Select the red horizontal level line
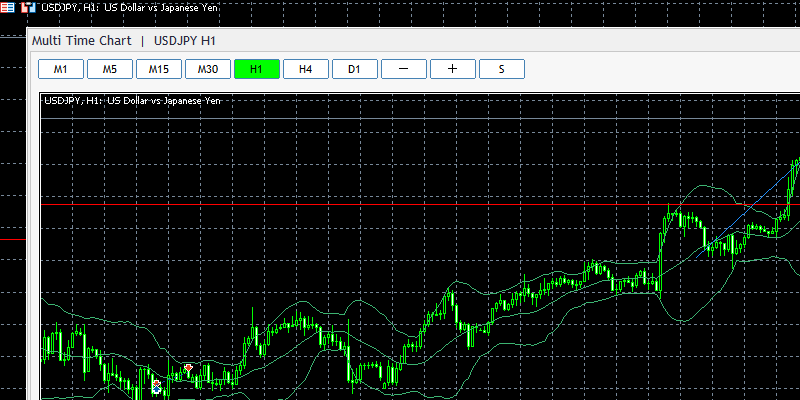 pyautogui.click(x=420, y=205)
